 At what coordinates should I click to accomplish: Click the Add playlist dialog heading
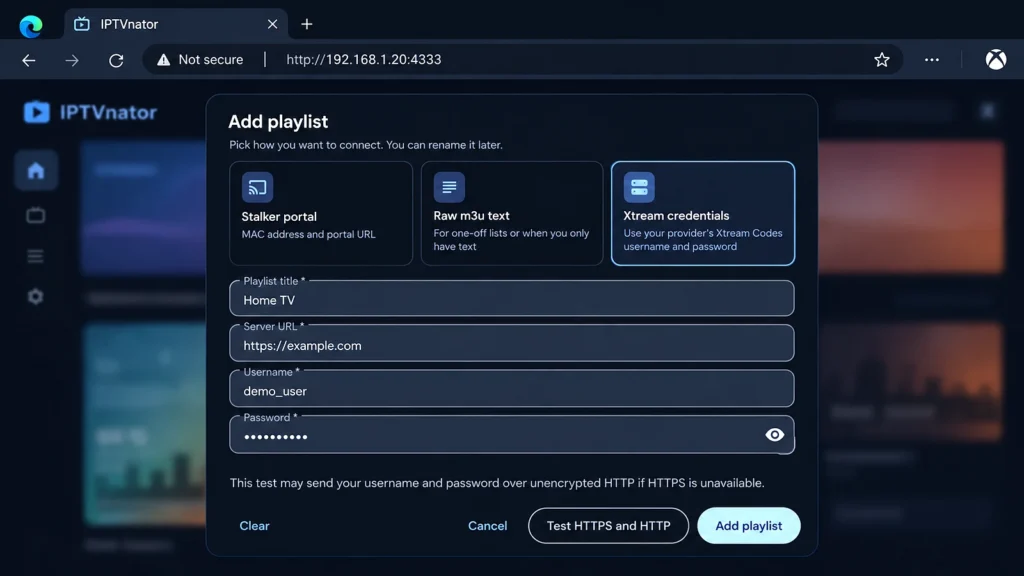coord(278,121)
